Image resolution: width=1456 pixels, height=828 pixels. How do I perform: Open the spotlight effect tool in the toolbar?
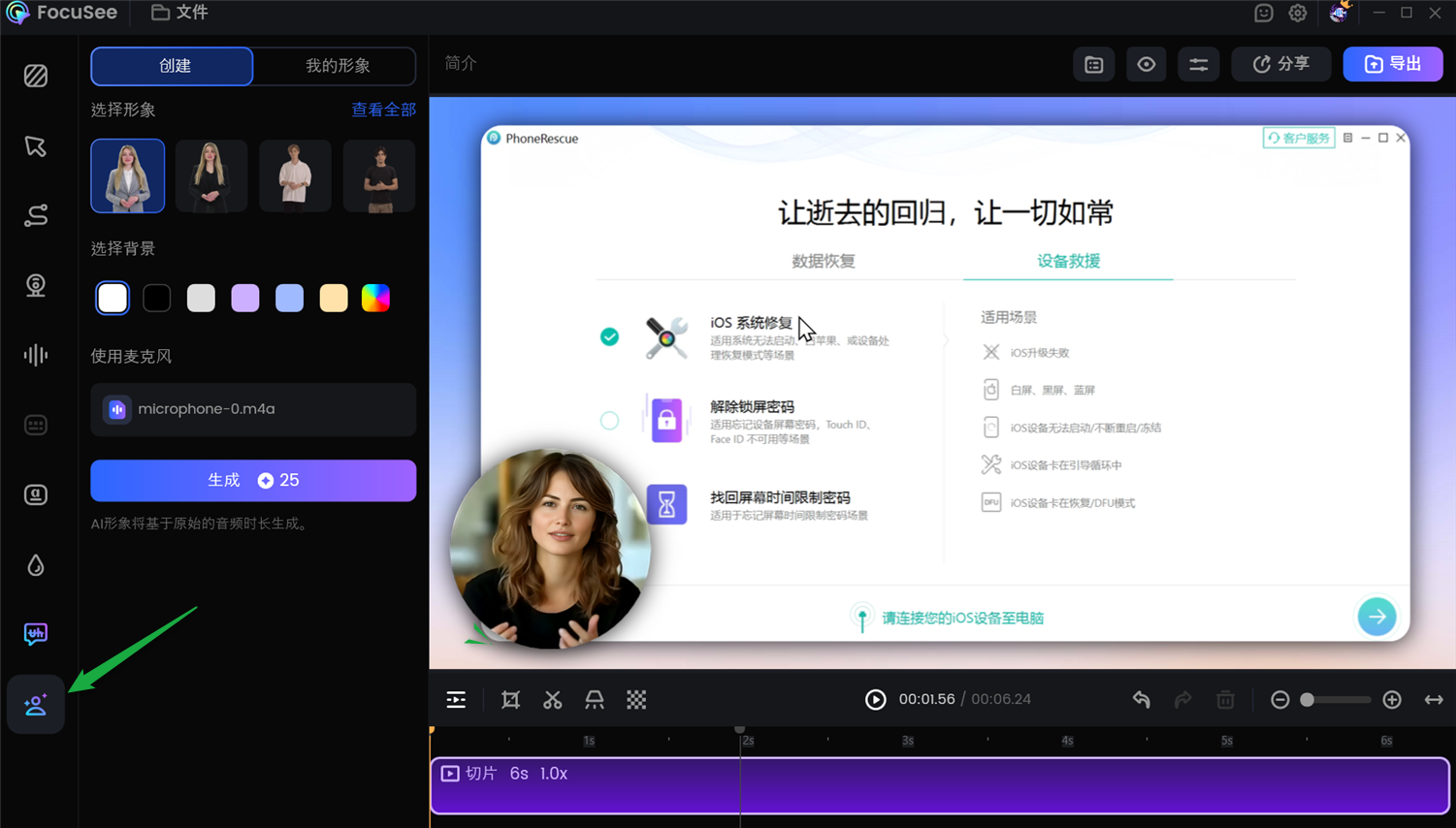pos(594,699)
